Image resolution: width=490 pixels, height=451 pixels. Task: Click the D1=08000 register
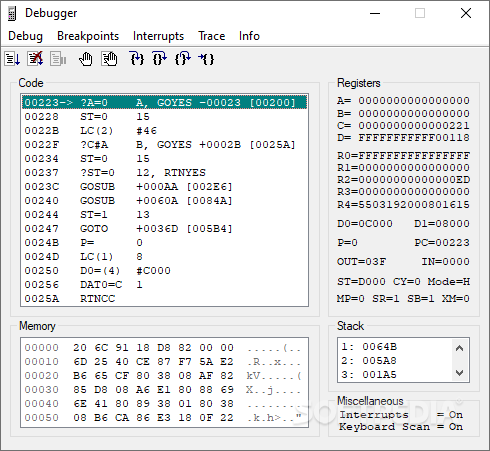(442, 223)
